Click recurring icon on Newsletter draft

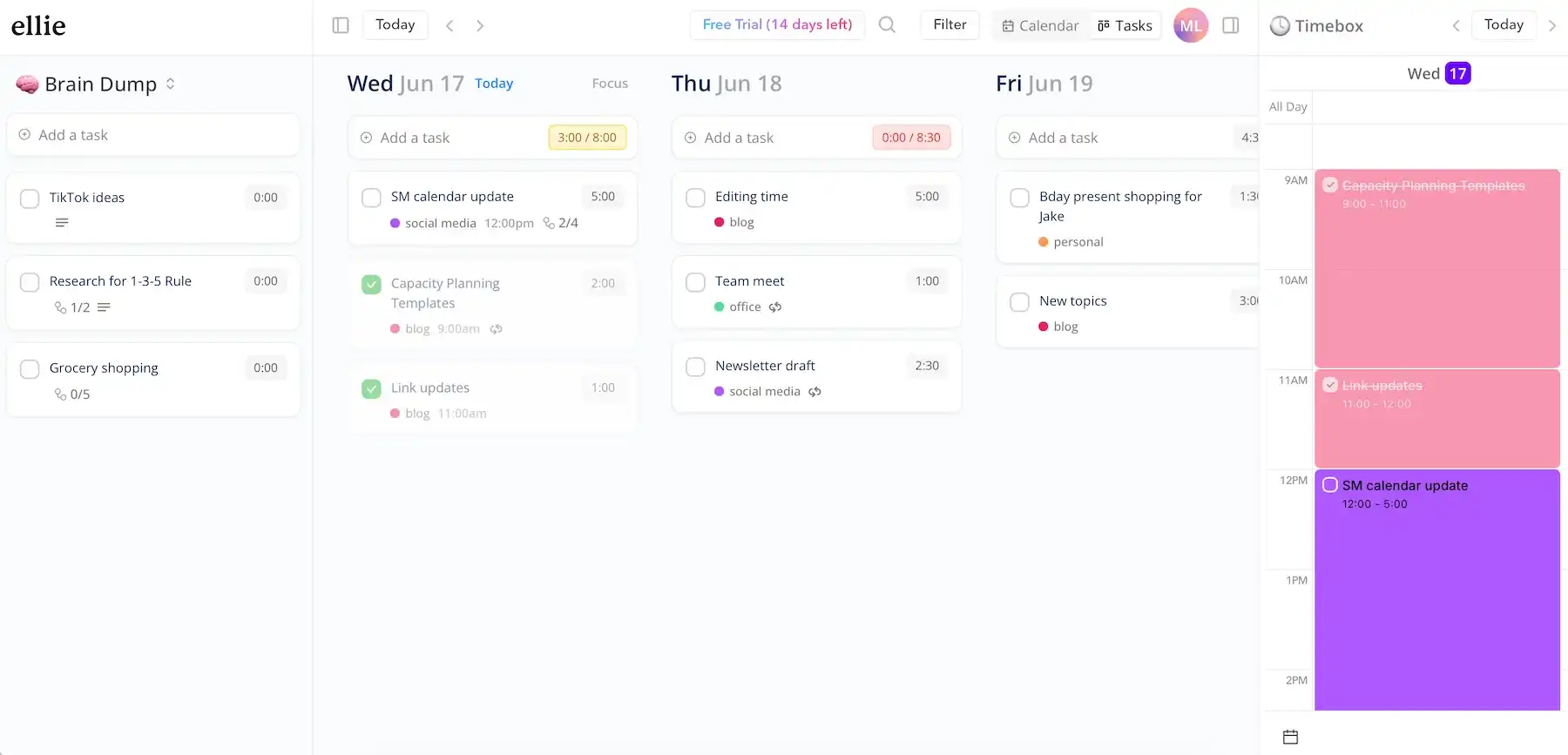[814, 392]
